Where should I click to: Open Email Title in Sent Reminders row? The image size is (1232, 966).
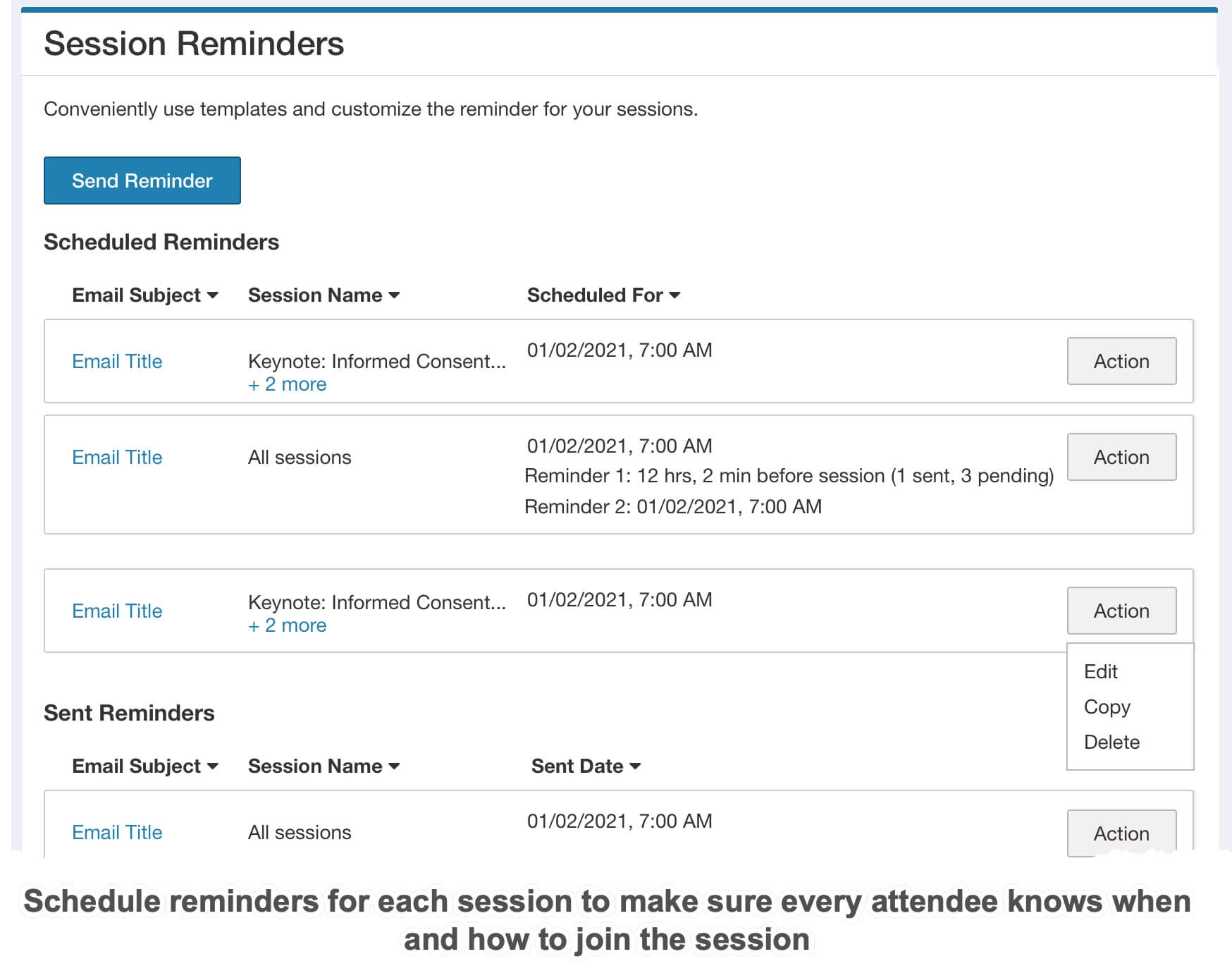point(117,832)
